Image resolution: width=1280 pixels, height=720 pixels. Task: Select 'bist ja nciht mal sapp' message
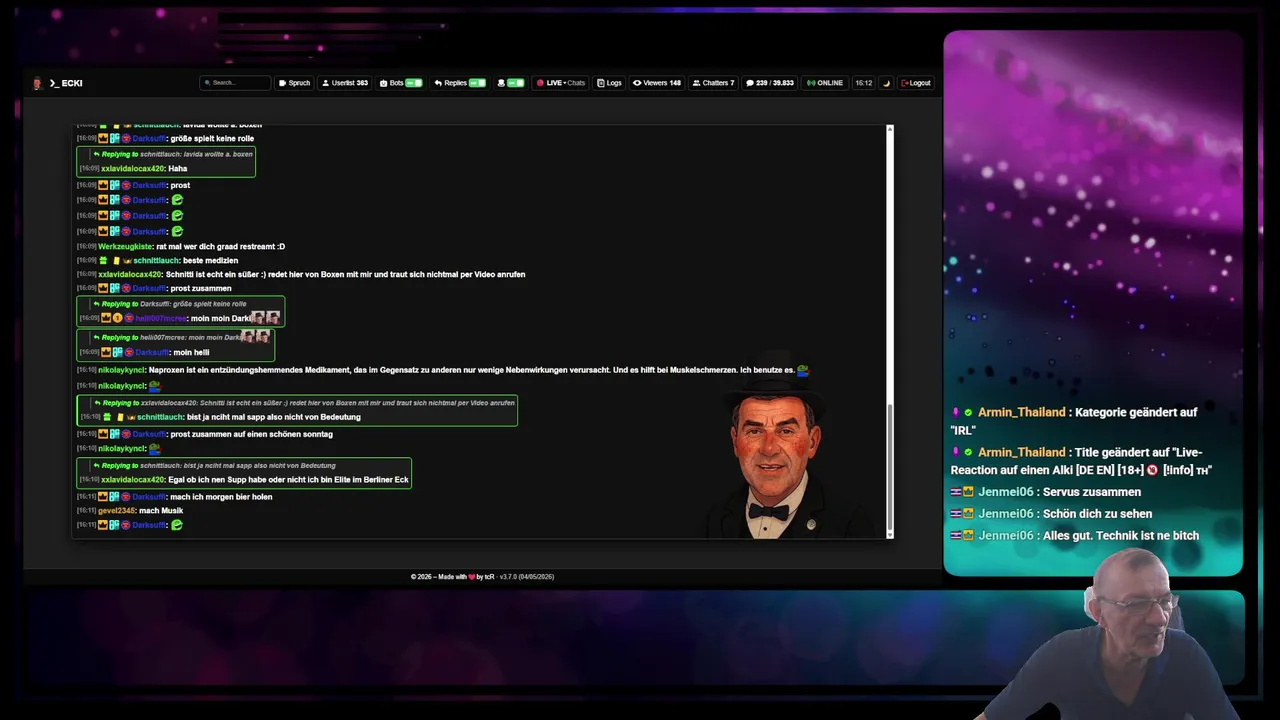point(273,417)
